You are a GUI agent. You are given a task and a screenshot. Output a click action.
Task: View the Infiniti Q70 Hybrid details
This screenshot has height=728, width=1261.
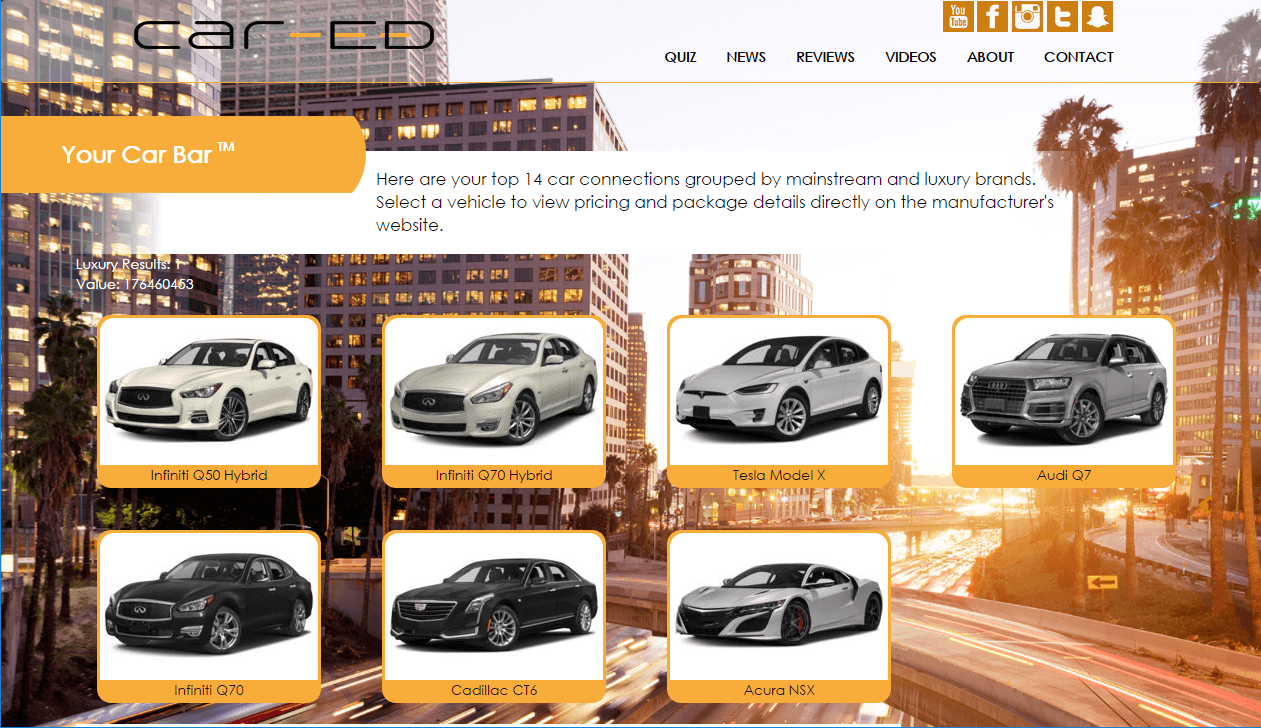493,400
